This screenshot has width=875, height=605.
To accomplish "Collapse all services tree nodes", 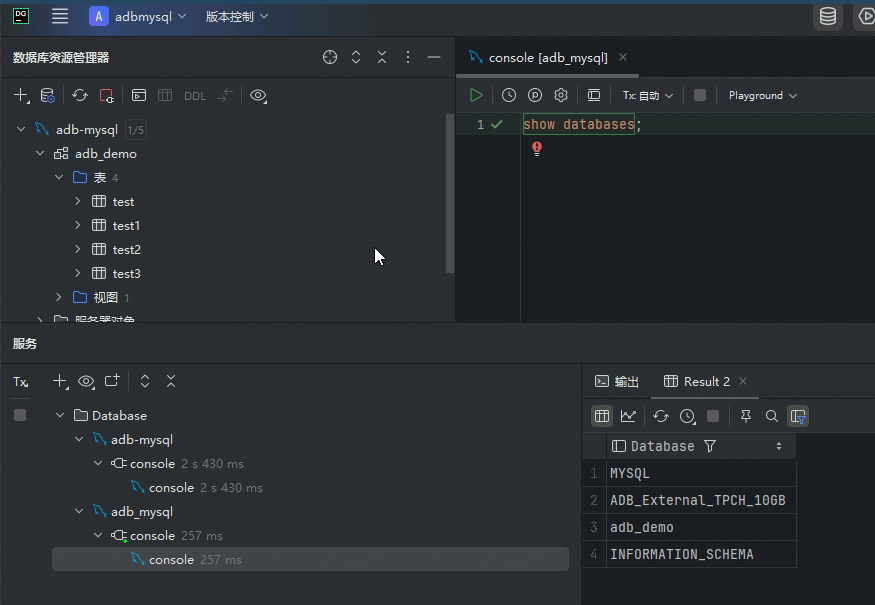I will point(171,381).
